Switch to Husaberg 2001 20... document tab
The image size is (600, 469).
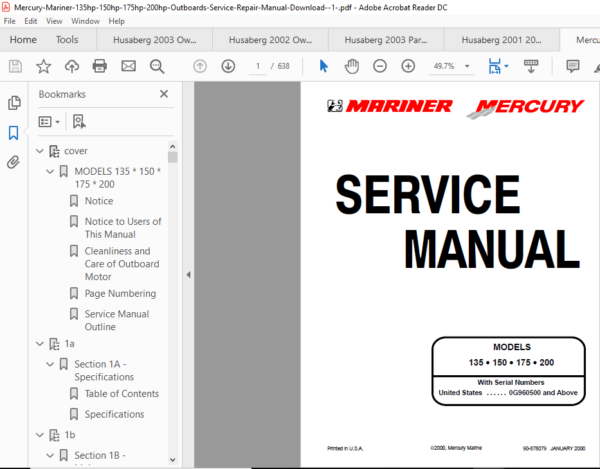tap(501, 40)
